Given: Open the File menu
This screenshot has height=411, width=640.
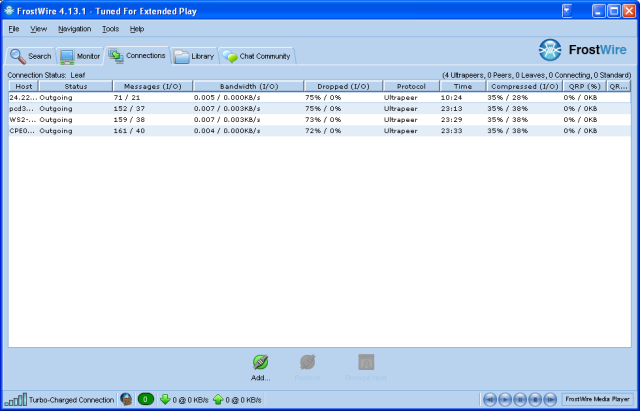Looking at the screenshot, I should click(14, 29).
